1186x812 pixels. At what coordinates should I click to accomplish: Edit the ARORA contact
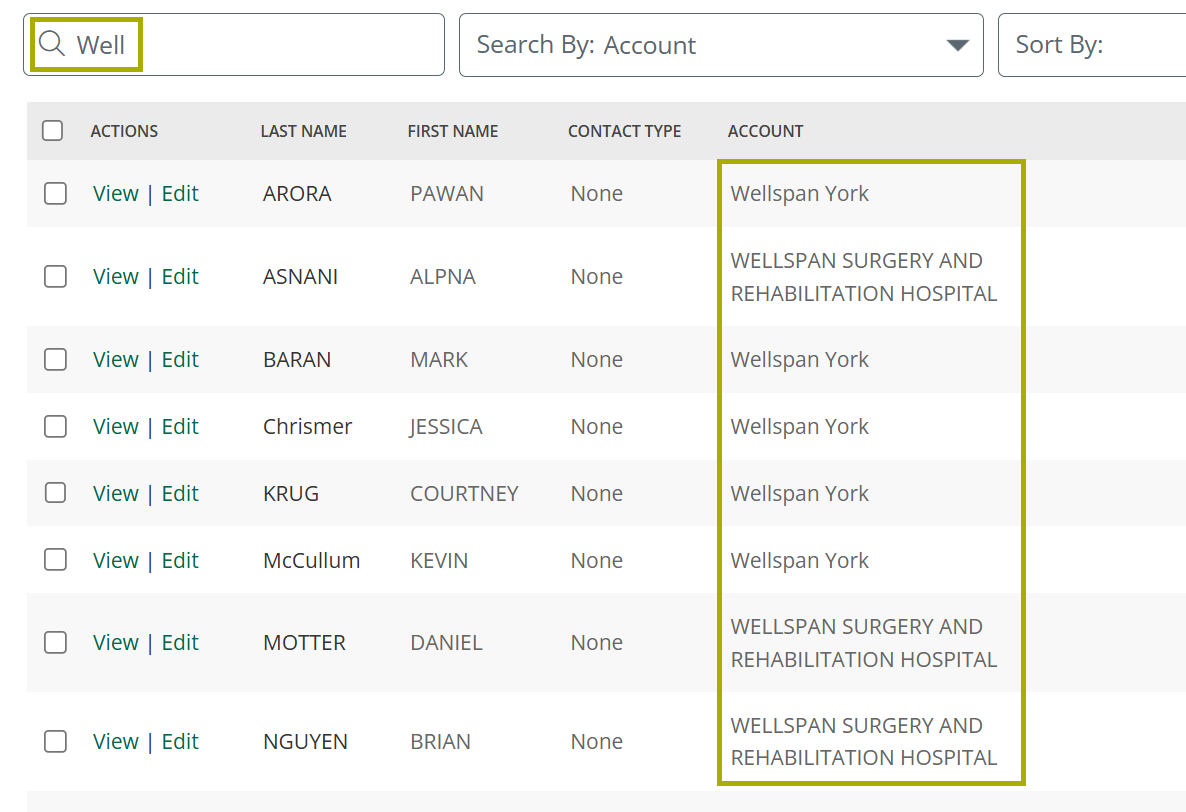[180, 194]
